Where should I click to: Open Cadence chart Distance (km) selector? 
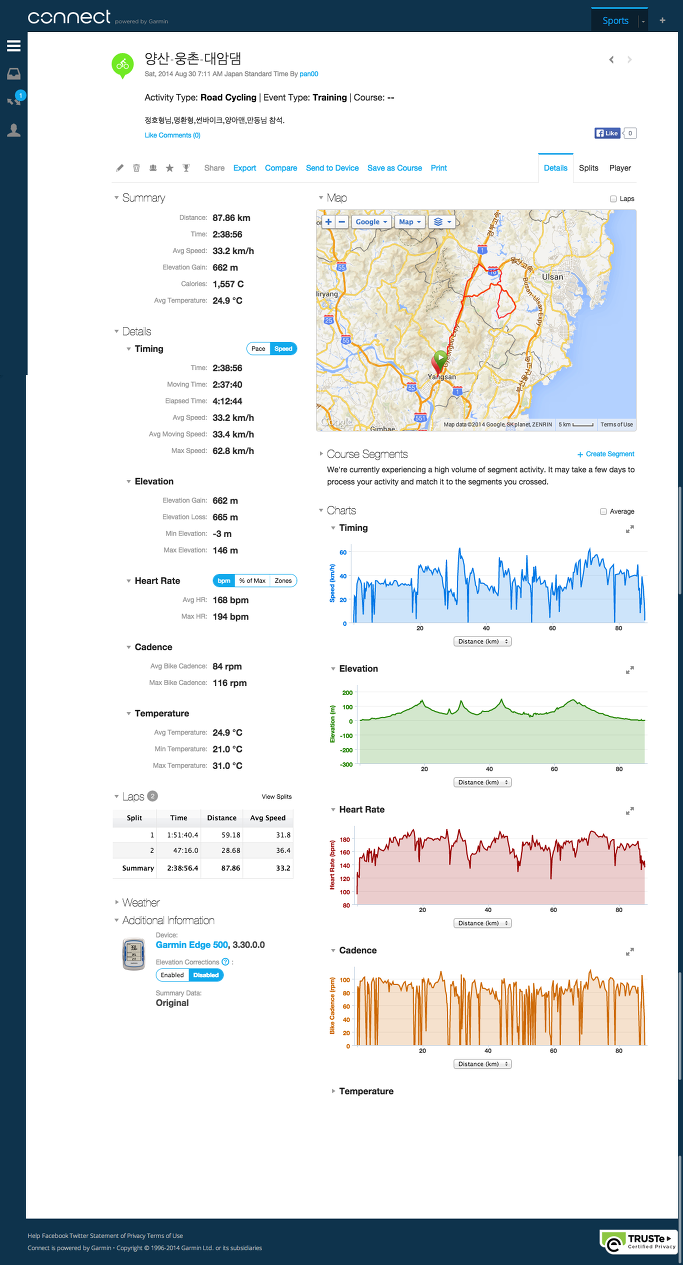[482, 1064]
